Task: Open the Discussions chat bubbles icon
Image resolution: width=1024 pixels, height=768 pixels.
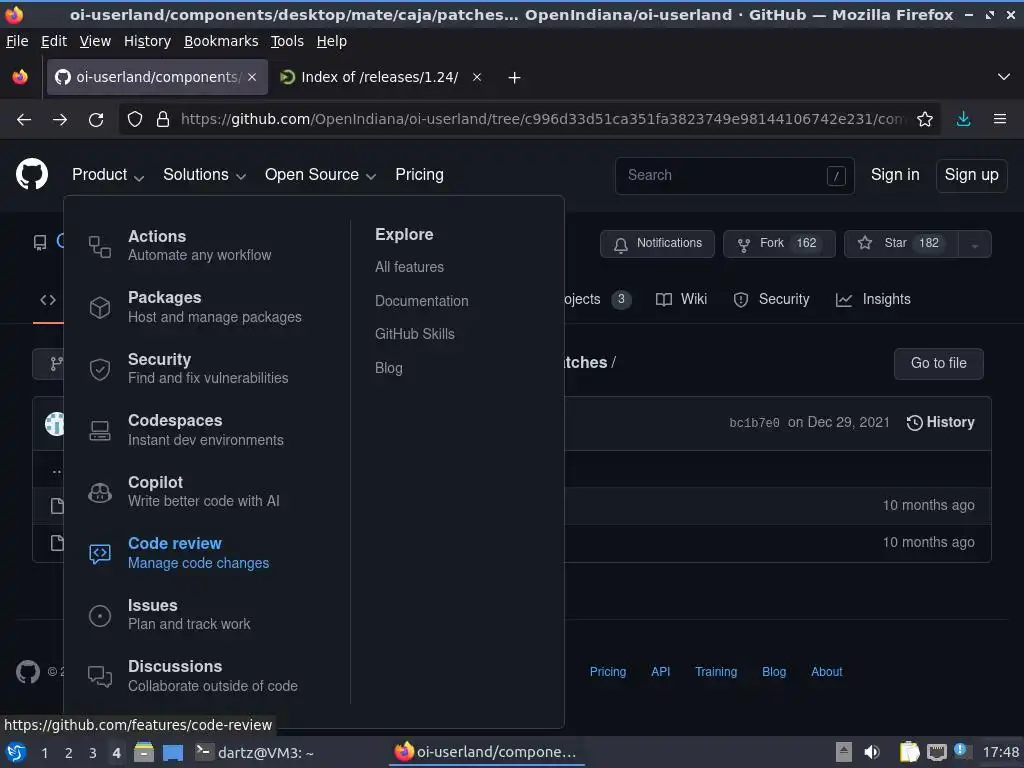Action: (x=100, y=677)
